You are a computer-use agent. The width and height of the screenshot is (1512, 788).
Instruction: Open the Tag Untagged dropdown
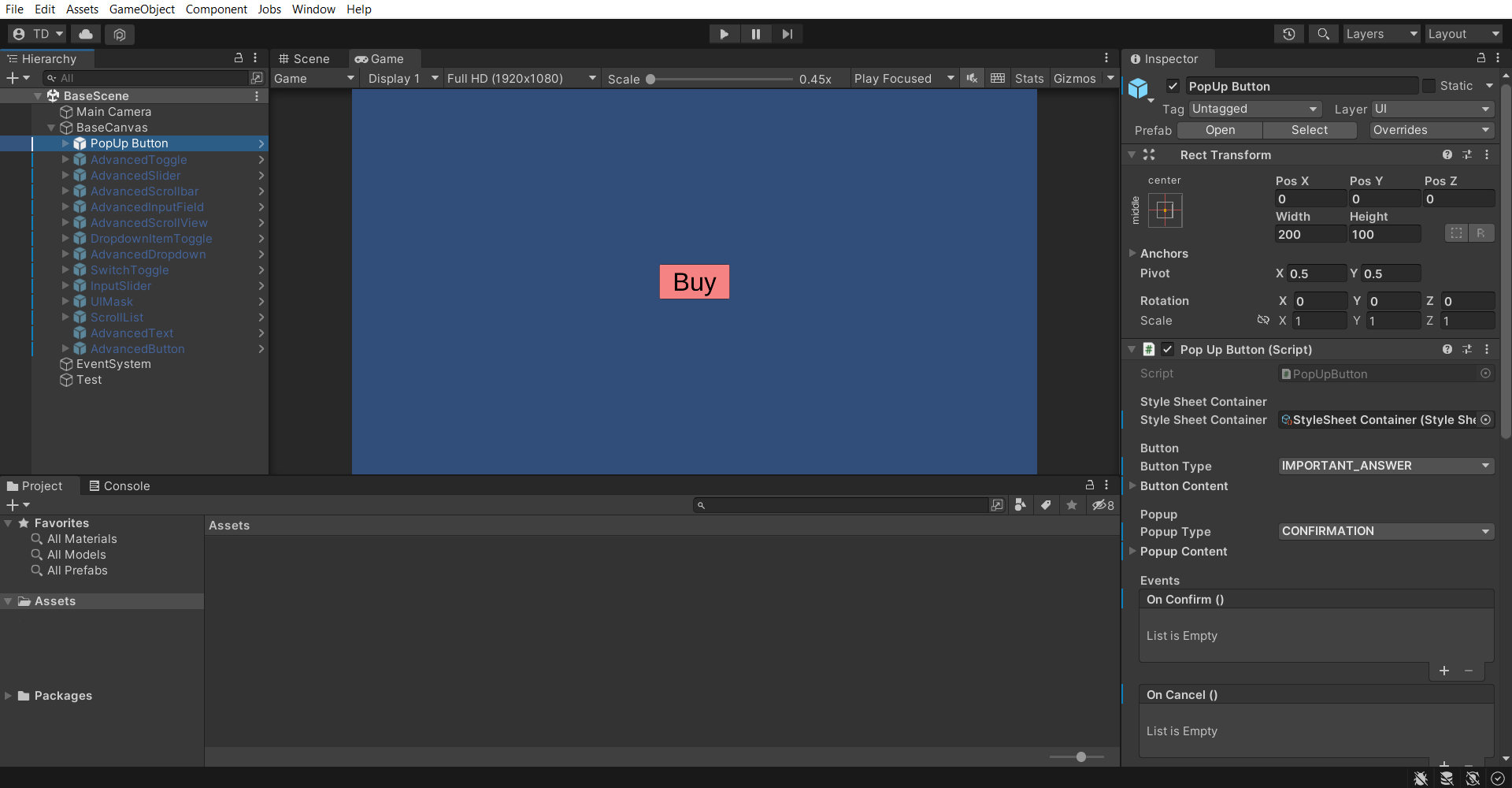click(x=1254, y=109)
